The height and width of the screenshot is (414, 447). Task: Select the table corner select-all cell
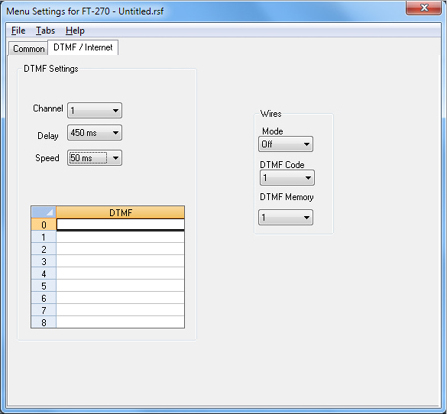(44, 212)
